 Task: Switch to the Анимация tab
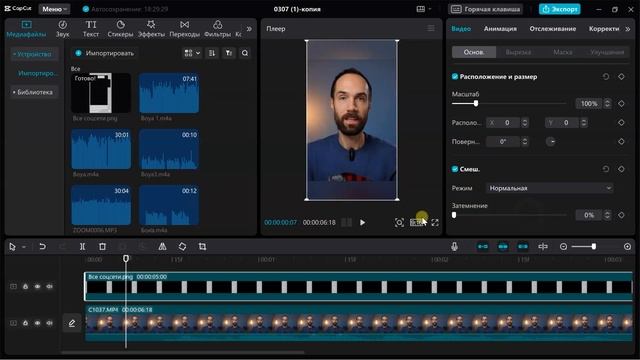(500, 29)
